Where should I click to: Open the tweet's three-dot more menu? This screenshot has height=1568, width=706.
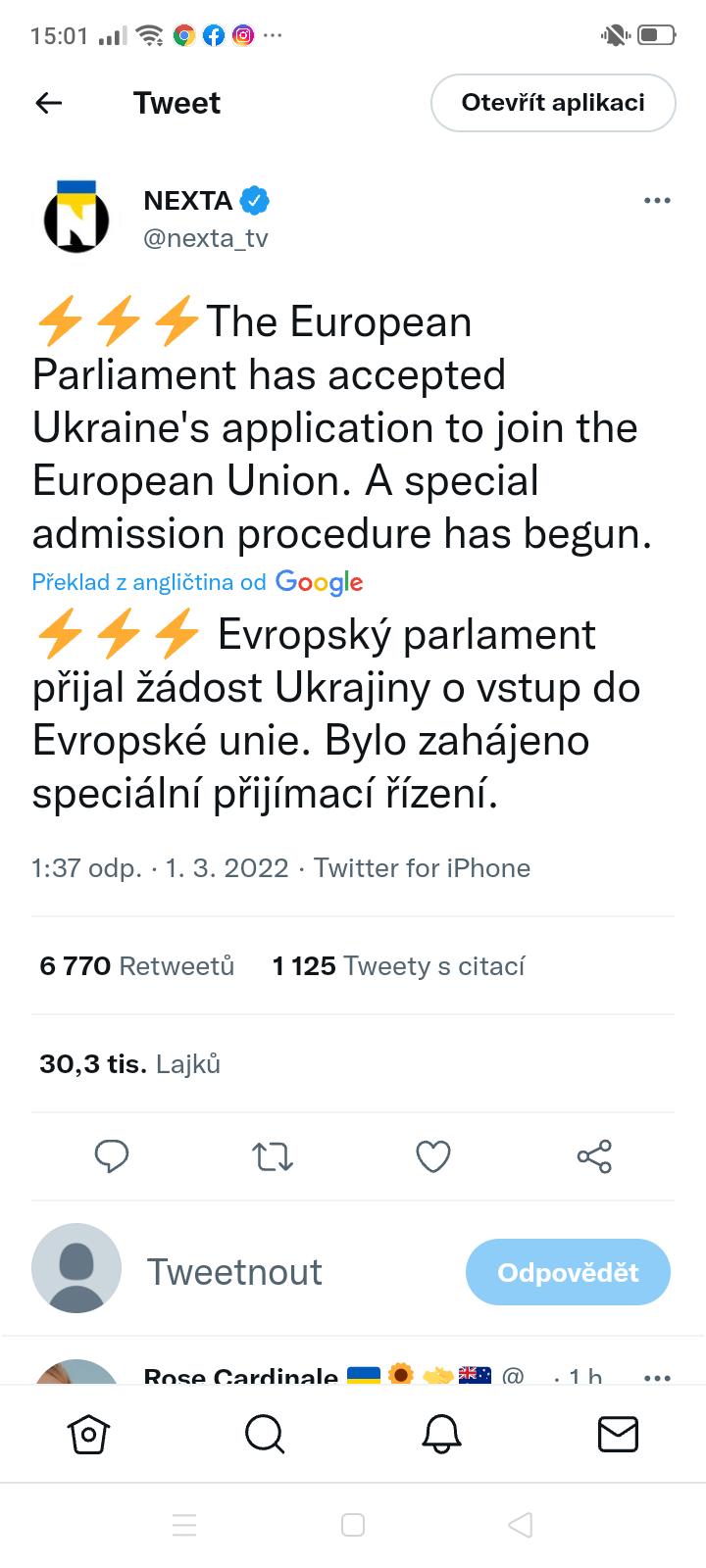pyautogui.click(x=656, y=201)
